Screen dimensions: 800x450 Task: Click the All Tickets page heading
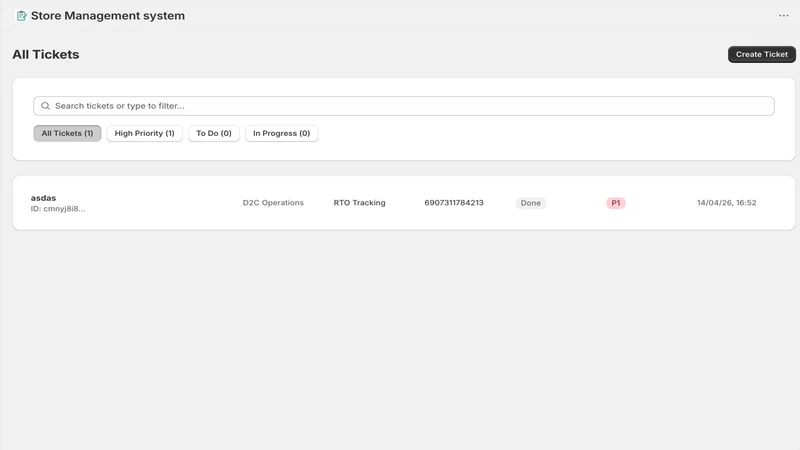pyautogui.click(x=46, y=54)
